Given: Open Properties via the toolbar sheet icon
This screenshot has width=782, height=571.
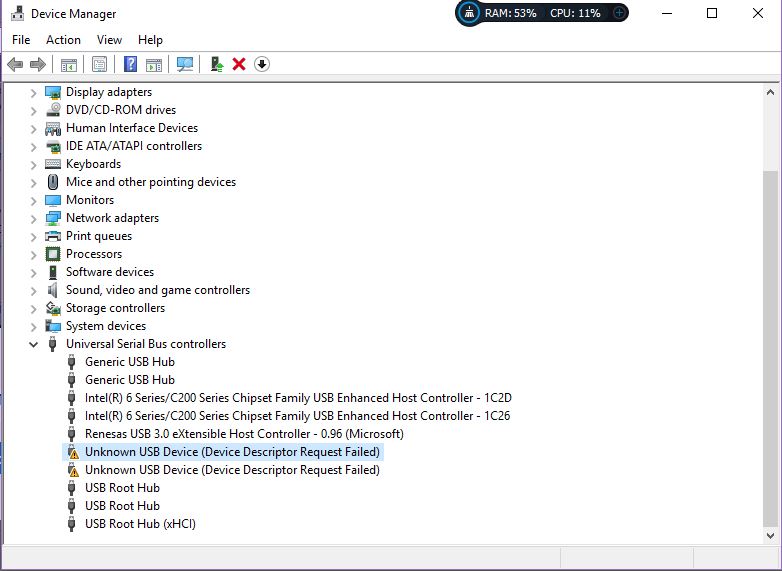Looking at the screenshot, I should pyautogui.click(x=100, y=64).
